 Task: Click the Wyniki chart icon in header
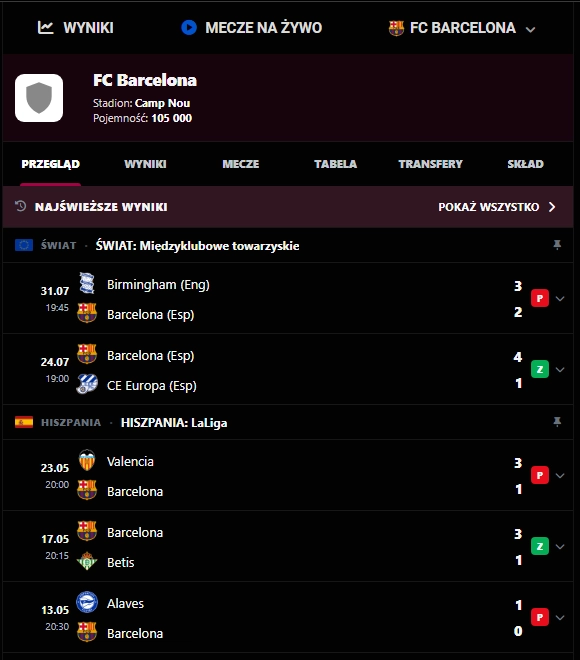pyautogui.click(x=45, y=28)
